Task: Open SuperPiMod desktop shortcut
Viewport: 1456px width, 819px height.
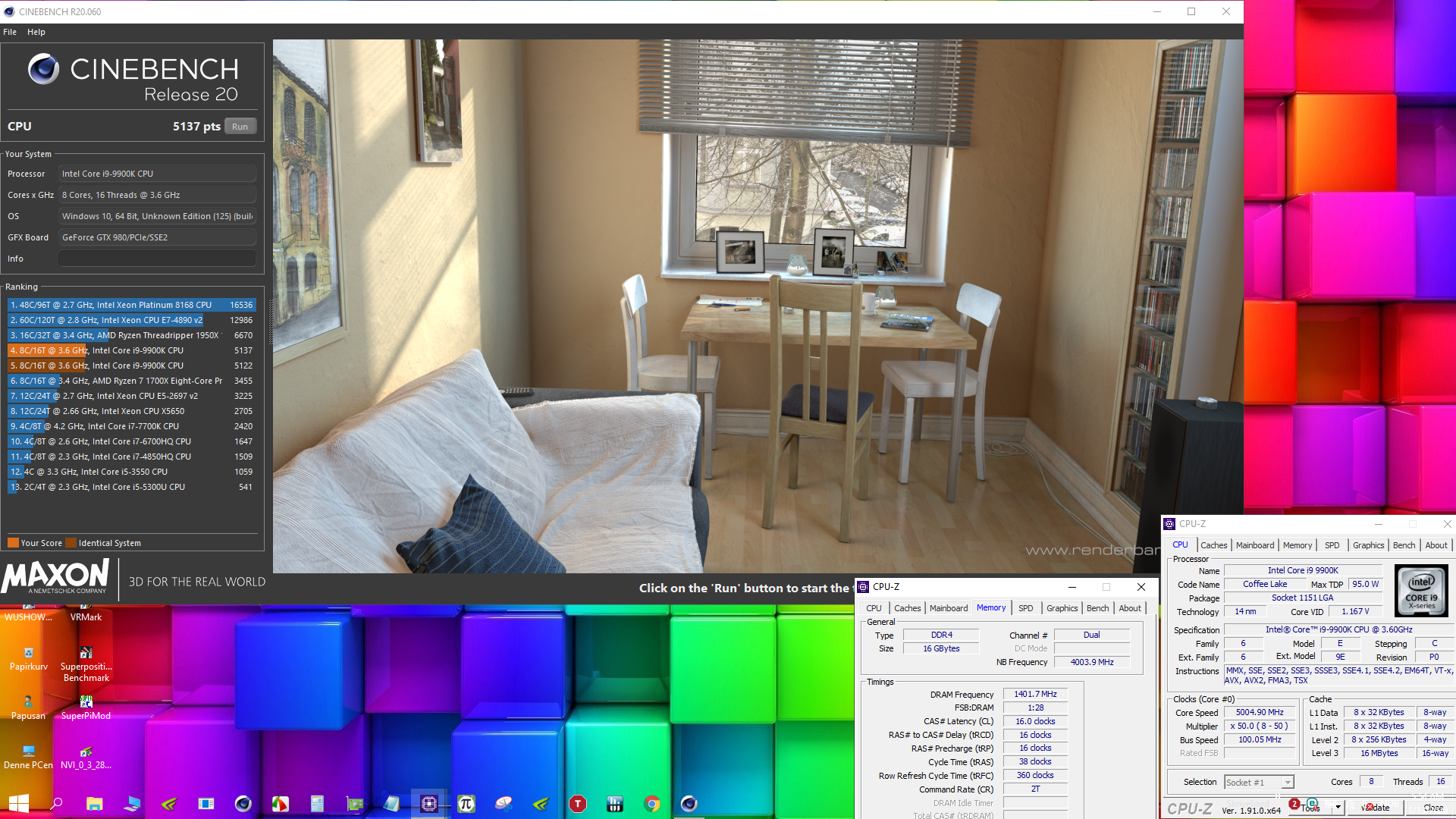Action: [86, 708]
